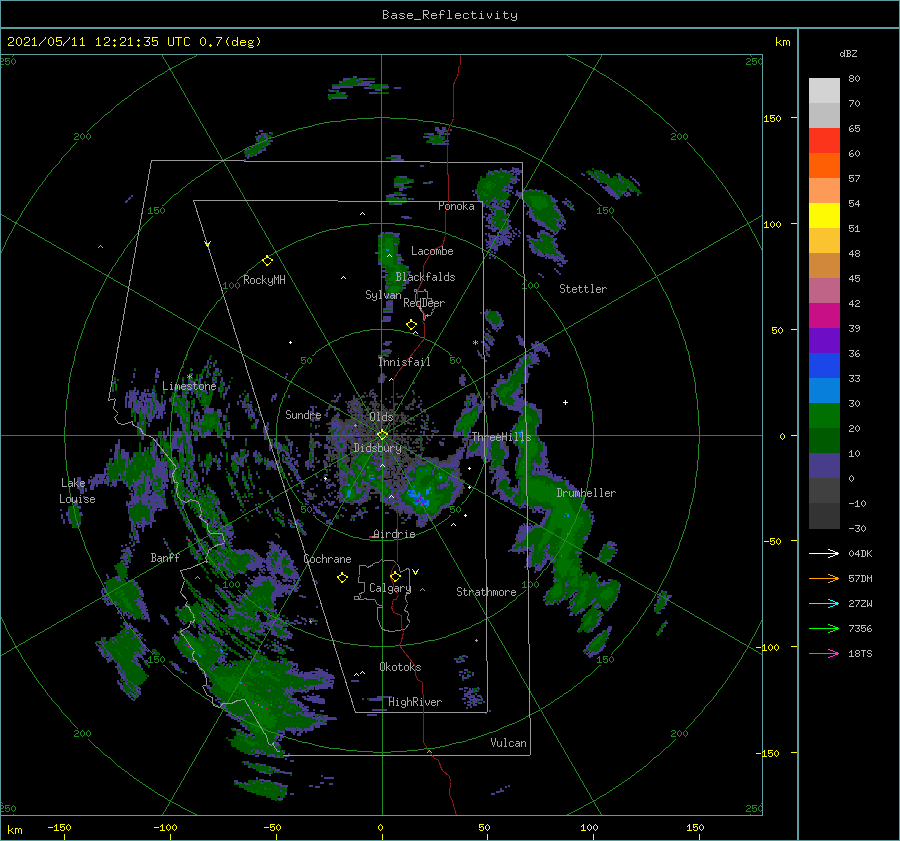Click the Airdrie label
The width and height of the screenshot is (900, 841).
click(x=394, y=534)
